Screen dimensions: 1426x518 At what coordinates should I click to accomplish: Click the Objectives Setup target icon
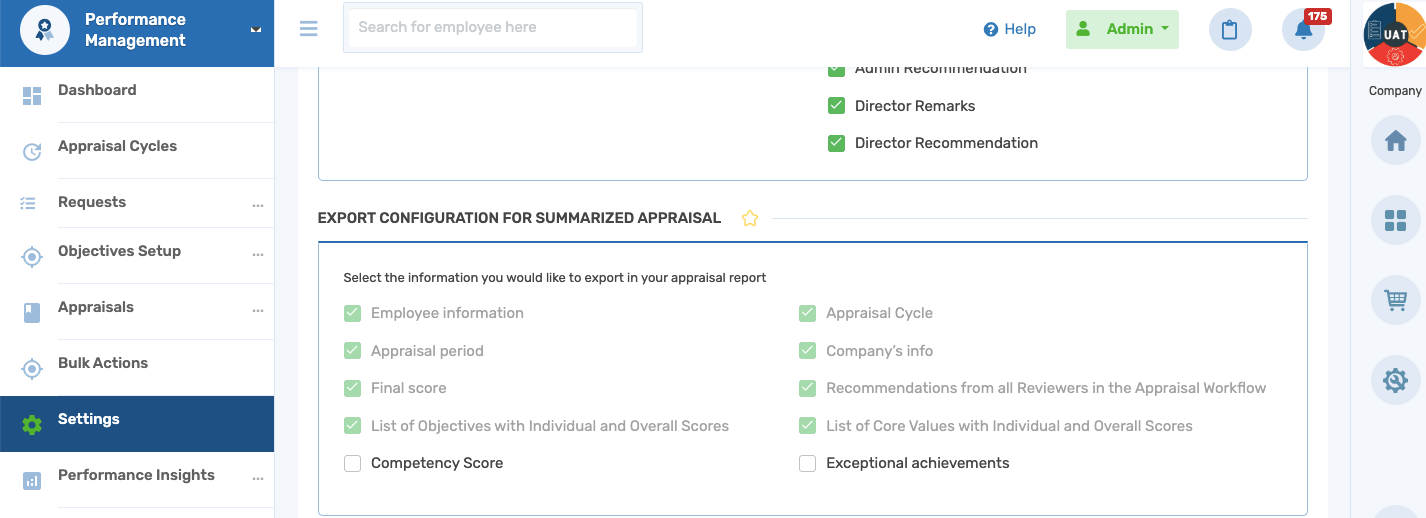click(x=32, y=257)
